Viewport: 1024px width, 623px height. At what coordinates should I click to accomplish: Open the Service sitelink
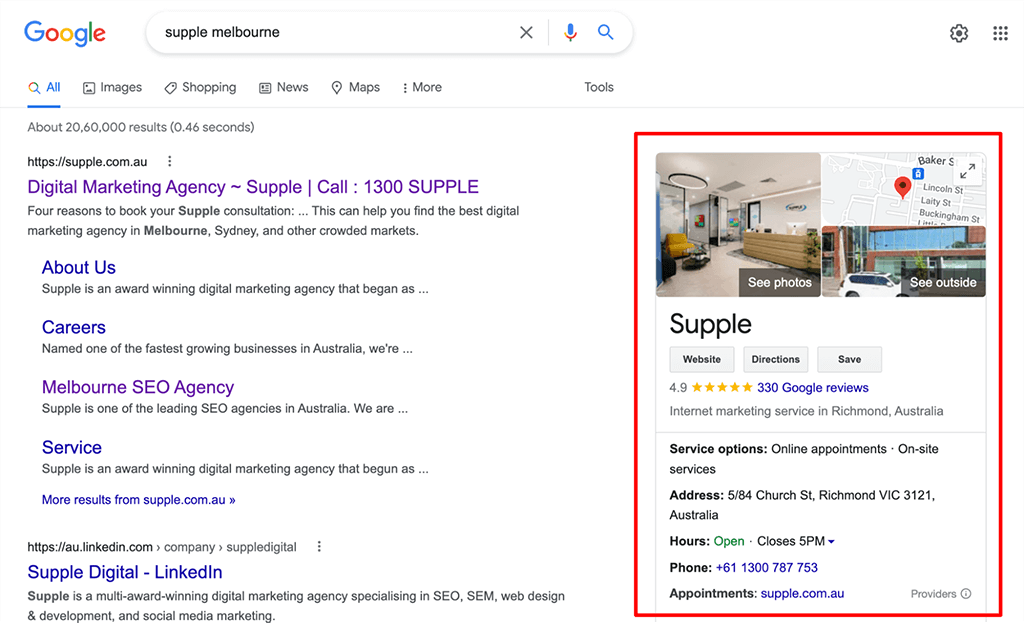click(x=72, y=448)
